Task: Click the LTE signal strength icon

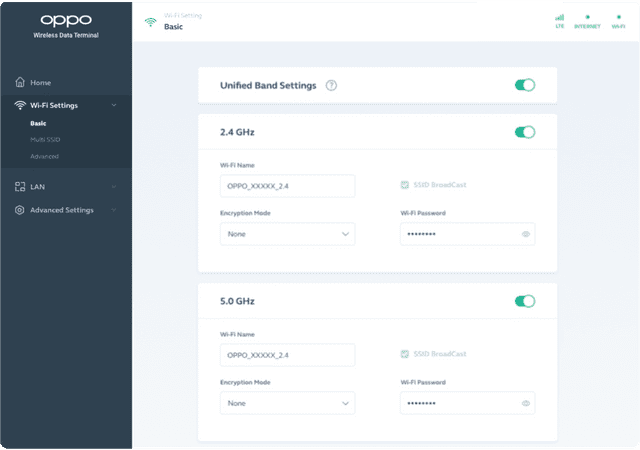Action: 560,17
